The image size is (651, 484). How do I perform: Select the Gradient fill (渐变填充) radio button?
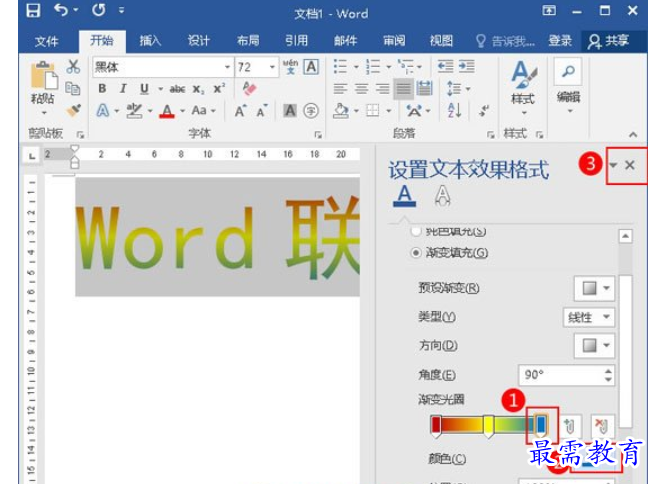click(x=416, y=253)
